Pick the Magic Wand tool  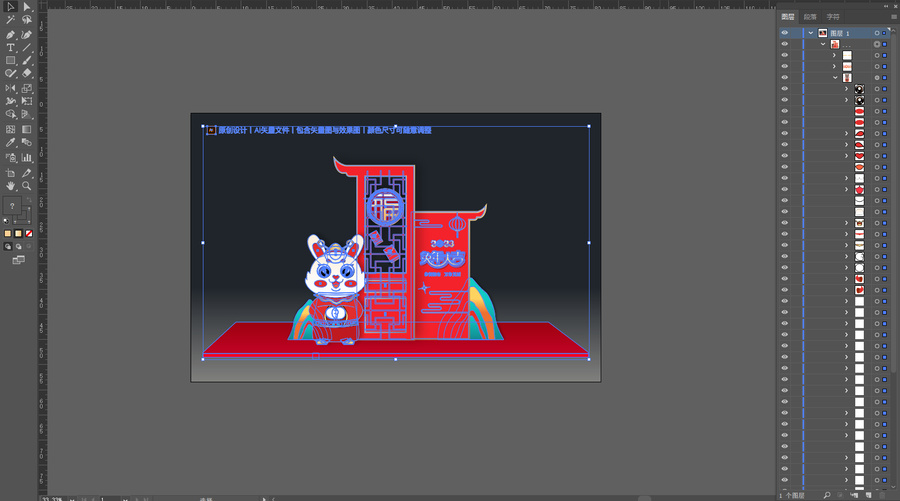[x=10, y=20]
